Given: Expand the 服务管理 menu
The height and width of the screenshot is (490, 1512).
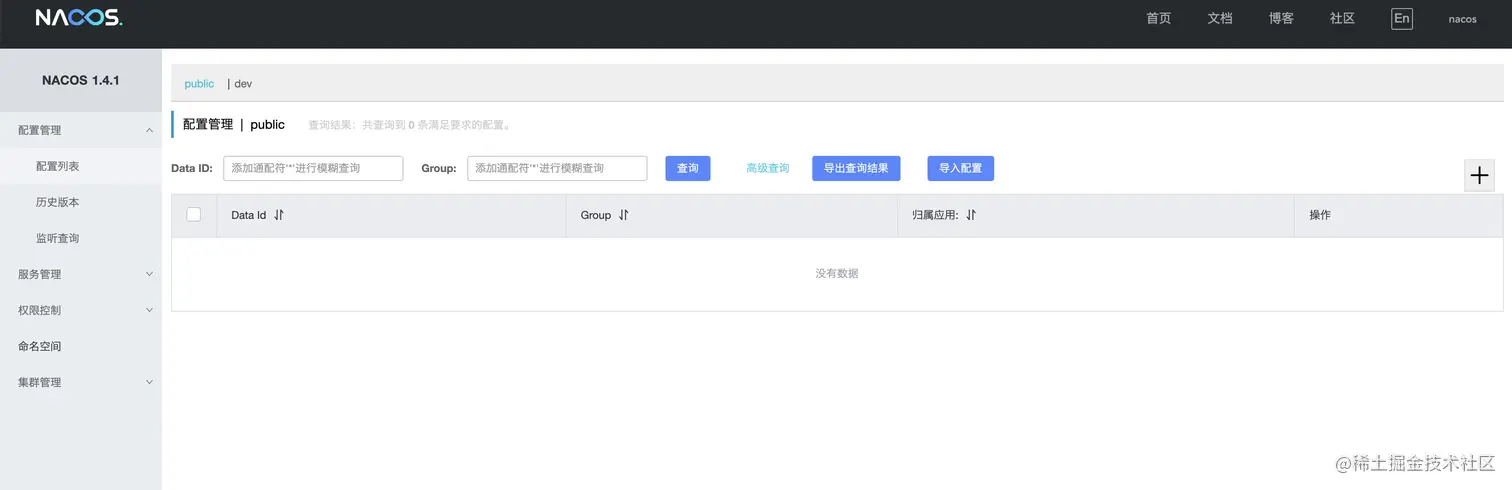Looking at the screenshot, I should (x=81, y=274).
